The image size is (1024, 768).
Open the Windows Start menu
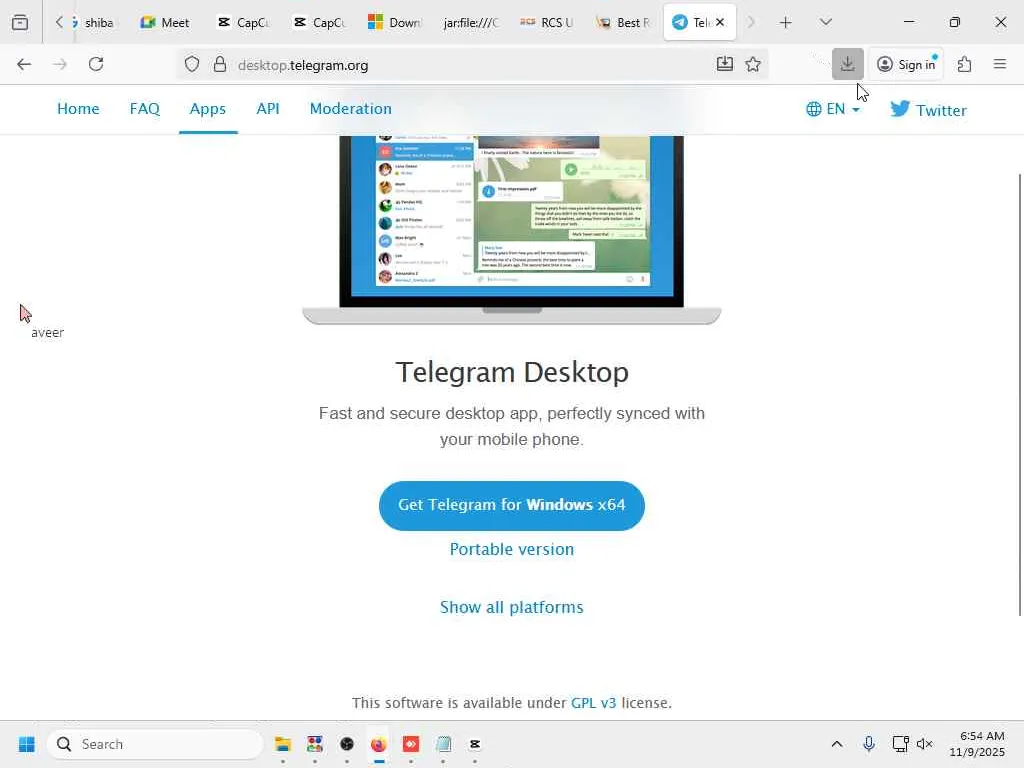pos(27,744)
